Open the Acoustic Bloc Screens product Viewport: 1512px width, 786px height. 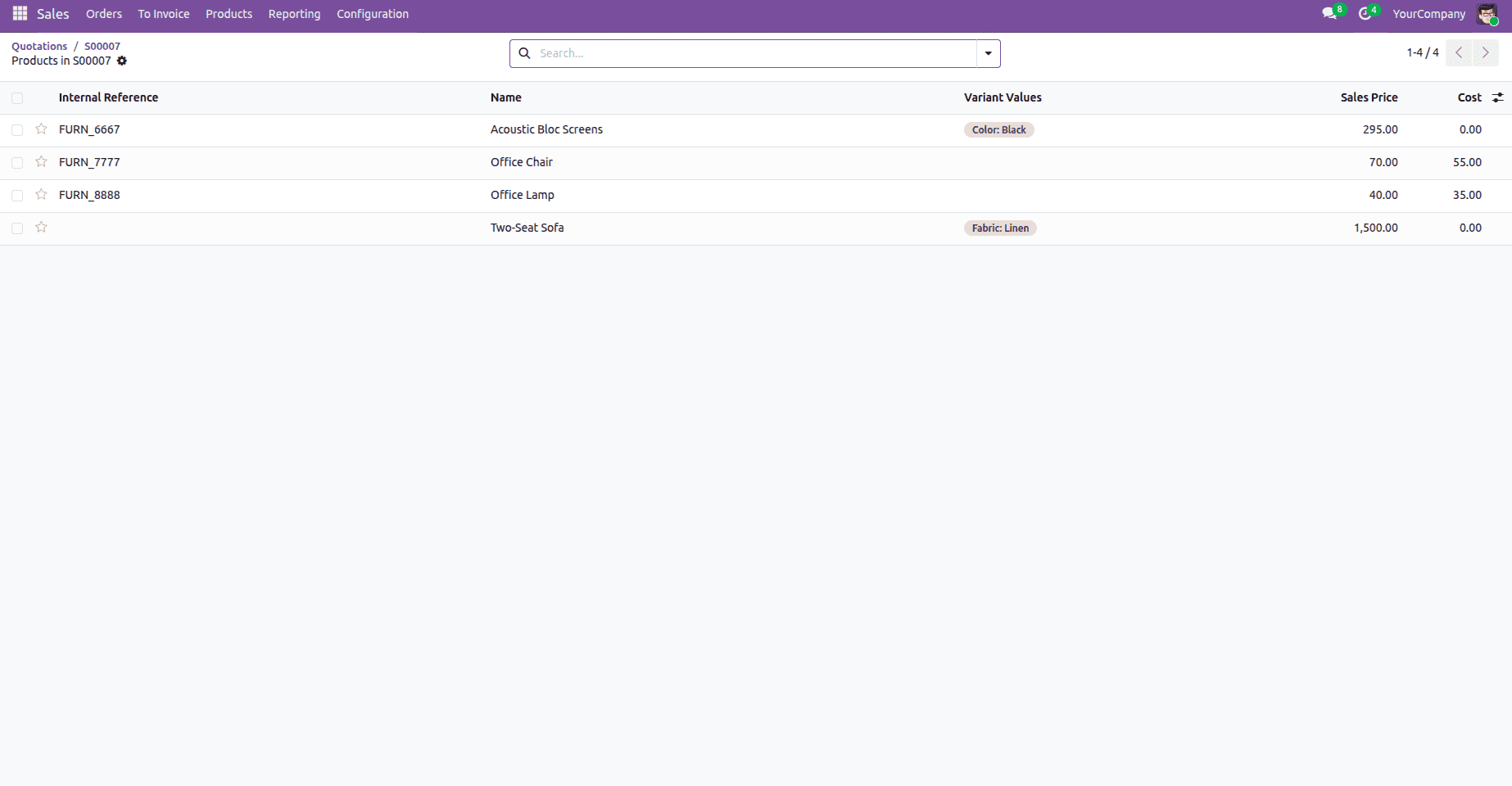tap(546, 129)
